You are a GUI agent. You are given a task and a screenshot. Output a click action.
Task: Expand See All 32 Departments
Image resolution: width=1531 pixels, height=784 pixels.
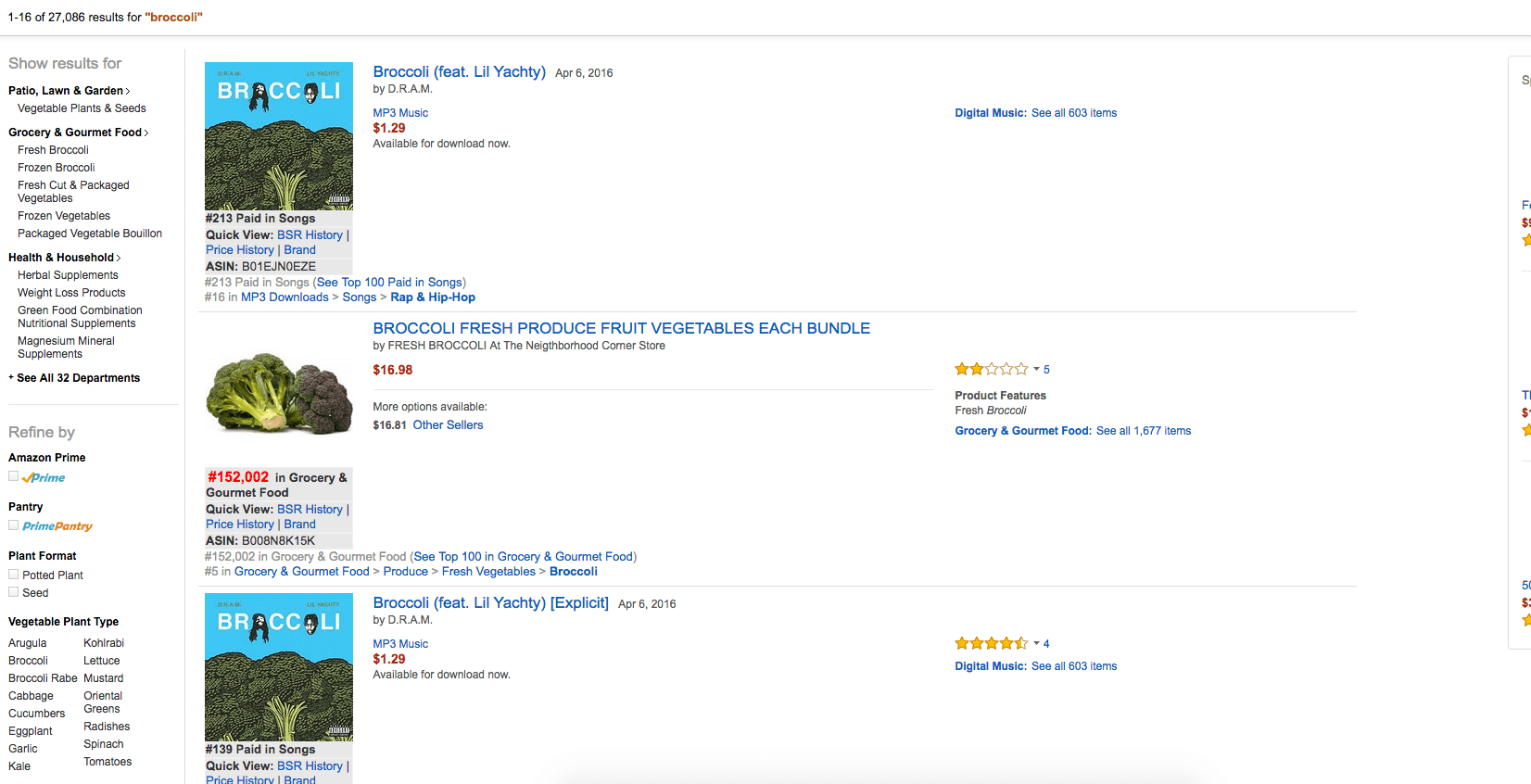point(78,378)
